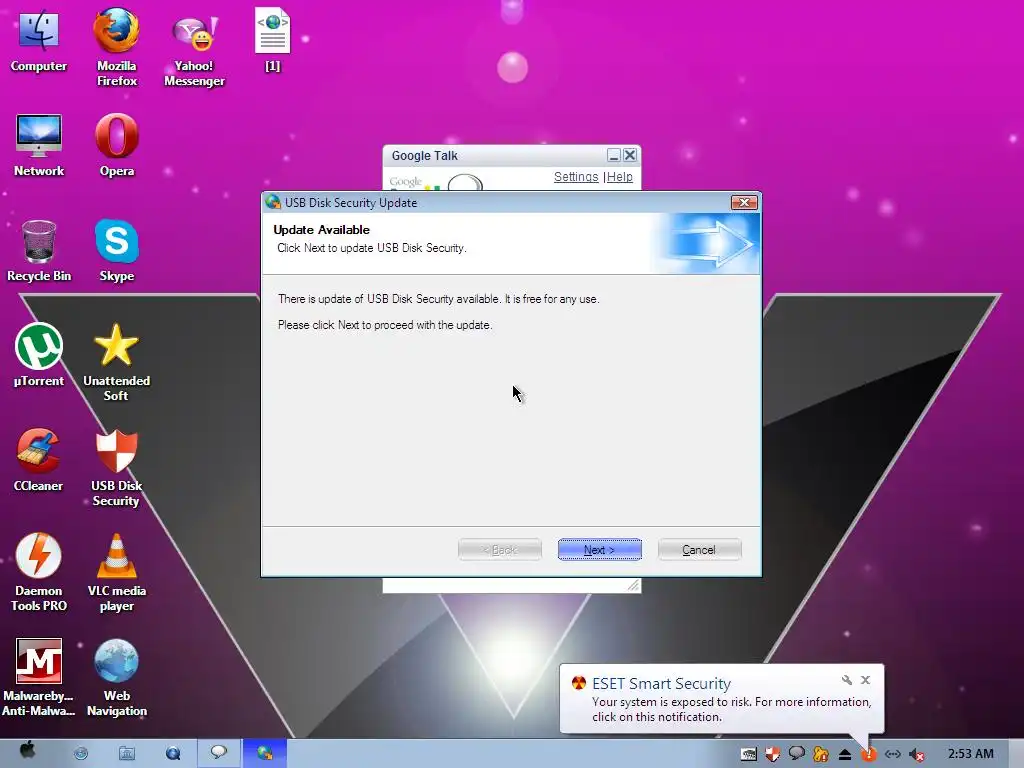Open Web Navigation globe icon
Viewport: 1024px width, 768px height.
click(x=116, y=678)
